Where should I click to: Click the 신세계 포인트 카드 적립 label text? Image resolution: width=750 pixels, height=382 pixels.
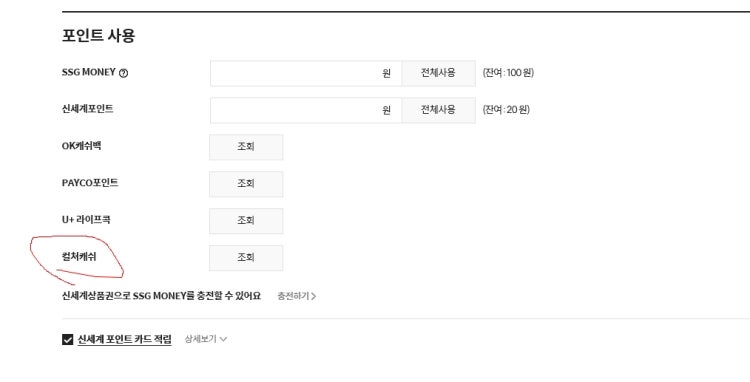pos(124,339)
